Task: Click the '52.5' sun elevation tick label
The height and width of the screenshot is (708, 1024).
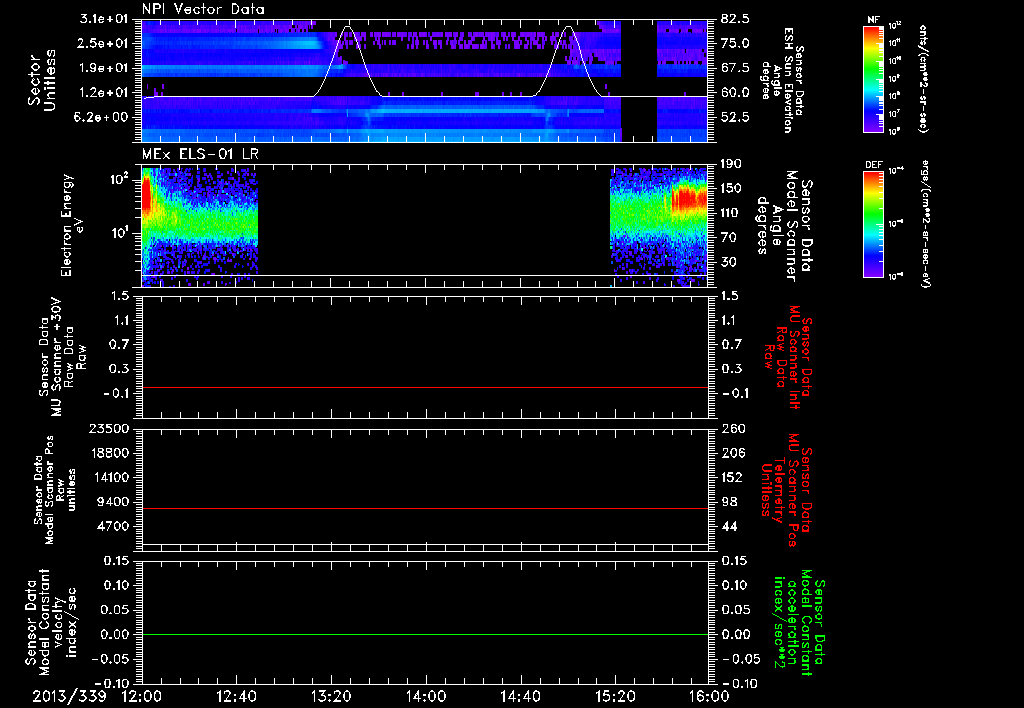Action: click(x=736, y=118)
